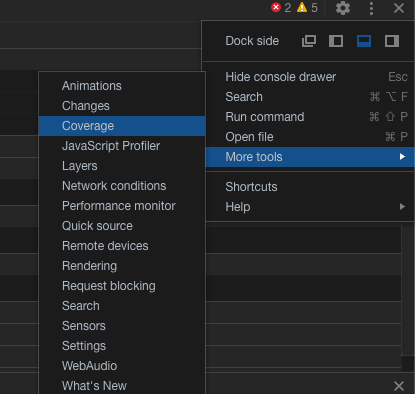Open What's New
This screenshot has height=394, width=415.
pyautogui.click(x=122, y=386)
